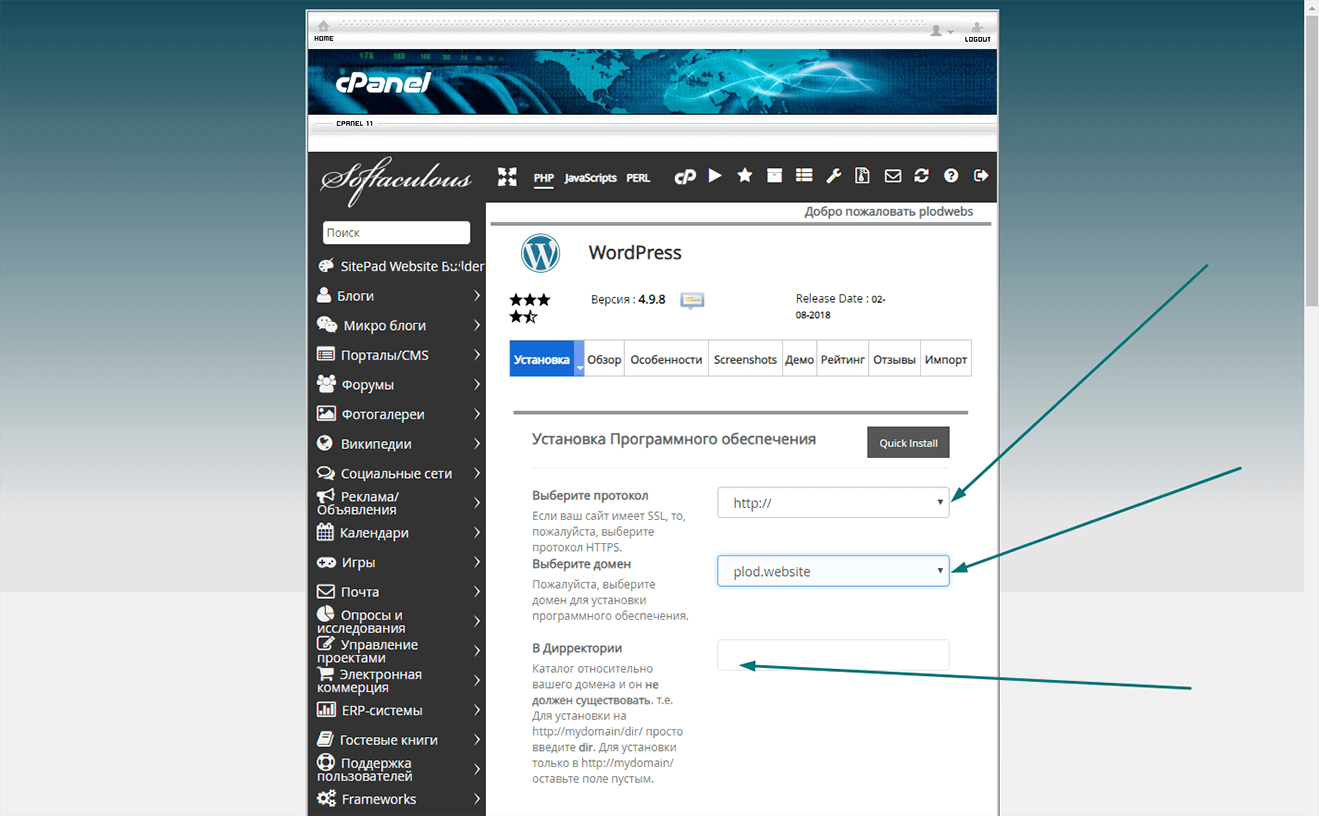Image resolution: width=1319 pixels, height=816 pixels.
Task: Switch to the Рейтинг tab
Action: coord(843,359)
